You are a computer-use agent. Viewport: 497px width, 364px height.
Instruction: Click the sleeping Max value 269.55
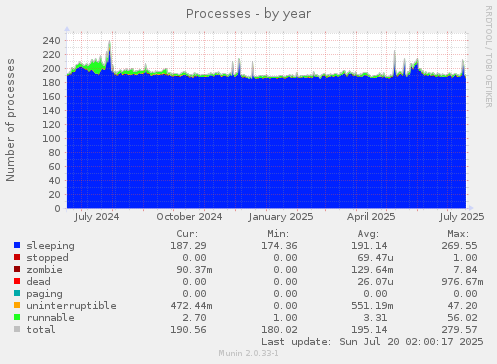(459, 246)
